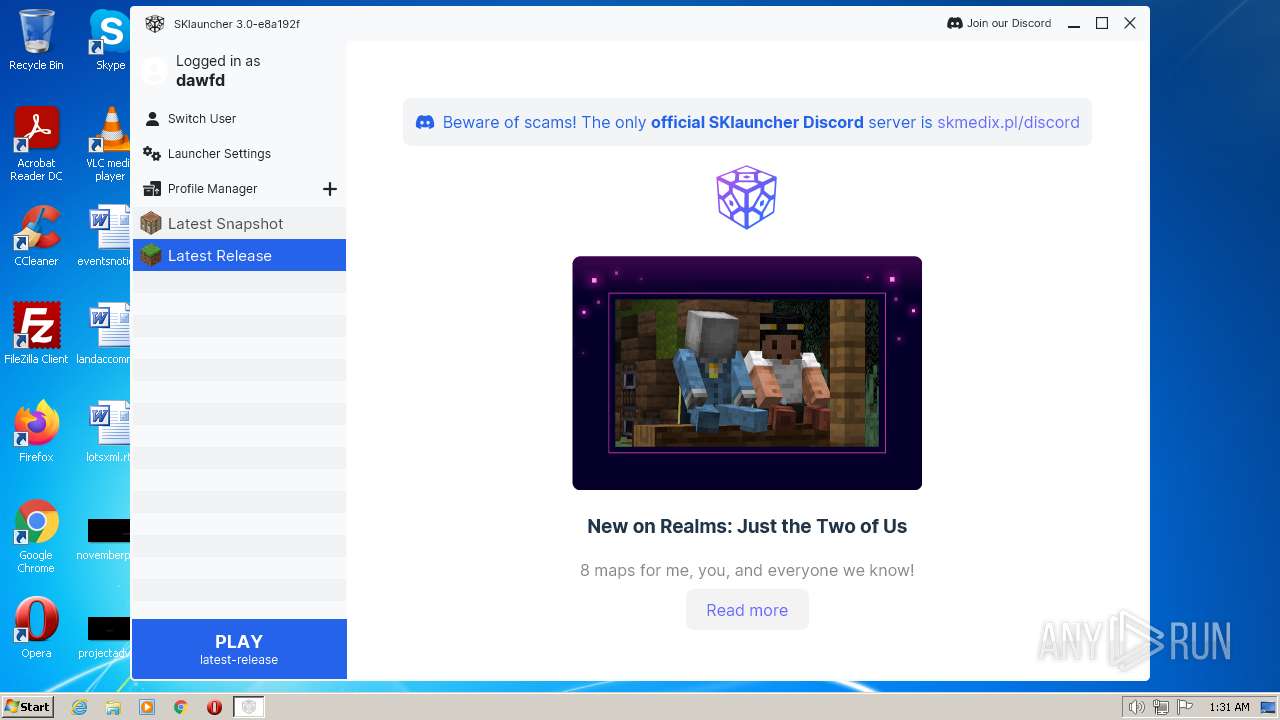Click the Latest Release grass block icon
The image size is (1280, 720).
151,255
